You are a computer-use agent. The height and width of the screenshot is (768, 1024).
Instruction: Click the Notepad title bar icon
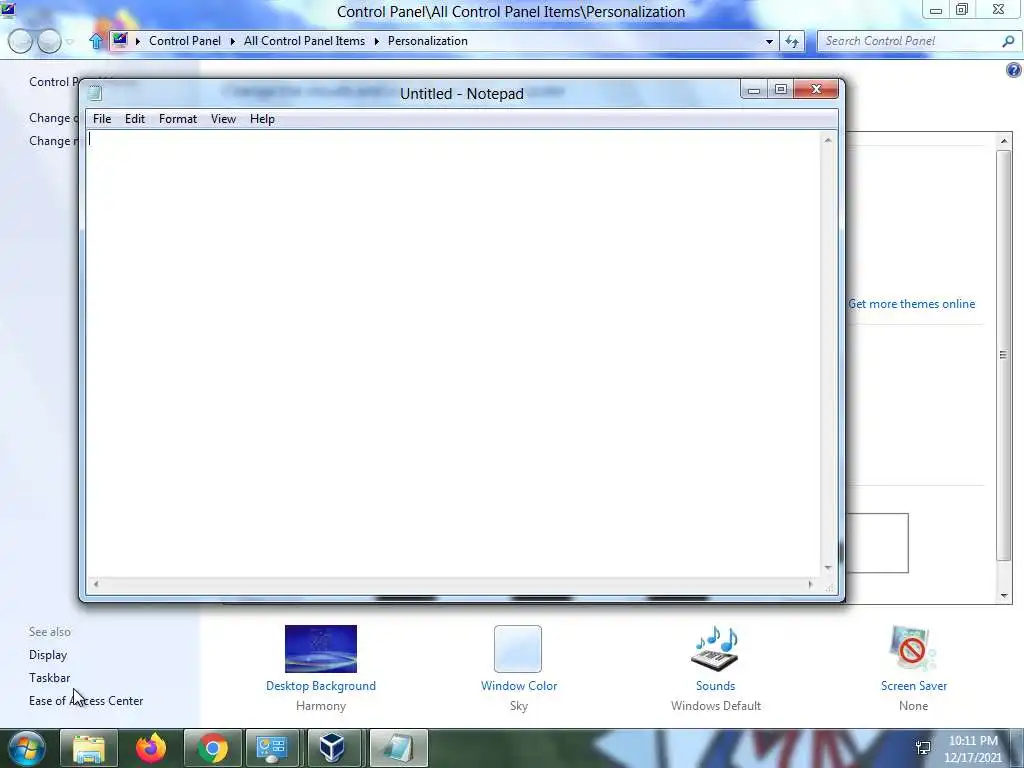coord(95,93)
